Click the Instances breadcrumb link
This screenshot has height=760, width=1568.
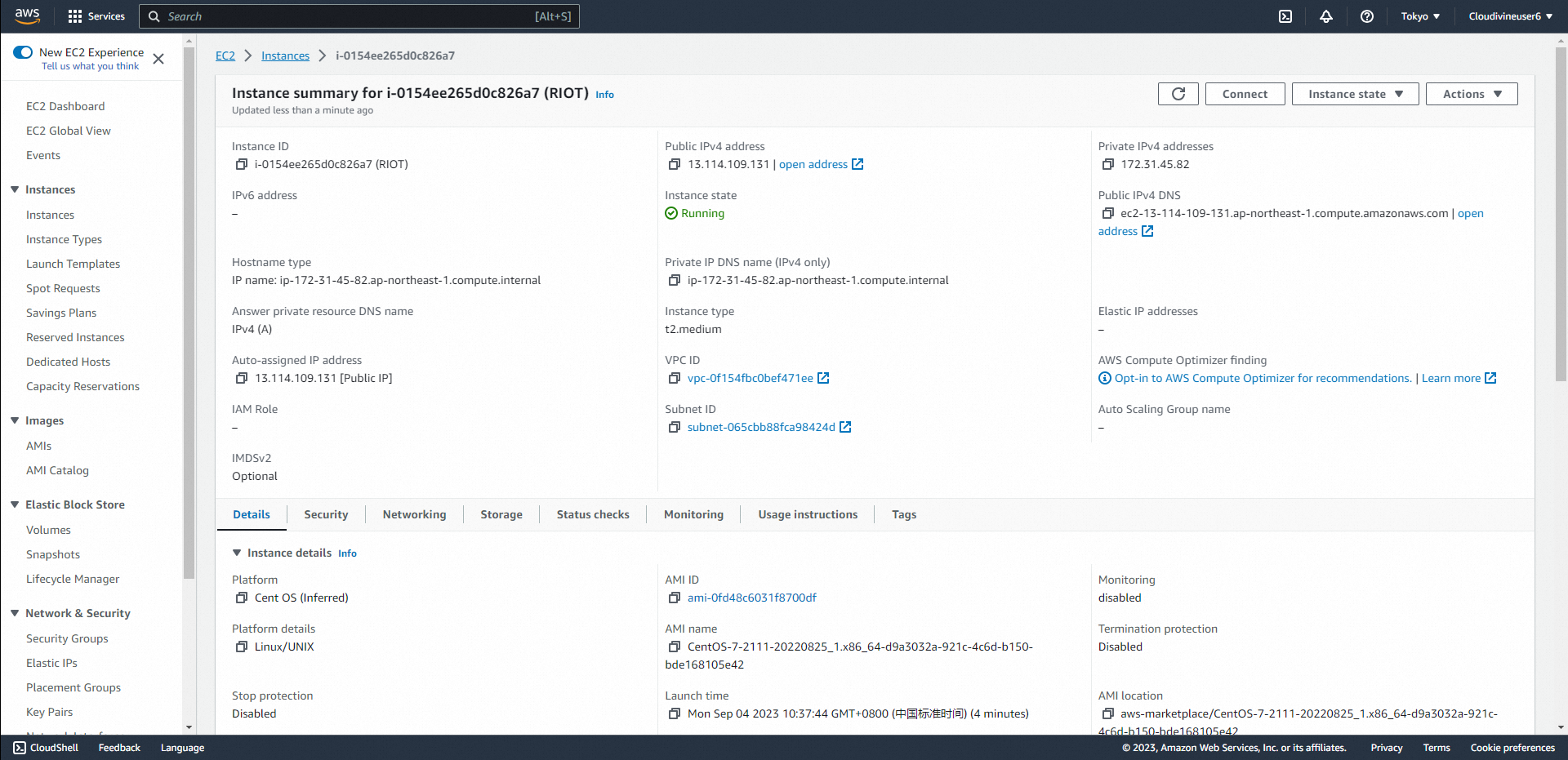(285, 56)
